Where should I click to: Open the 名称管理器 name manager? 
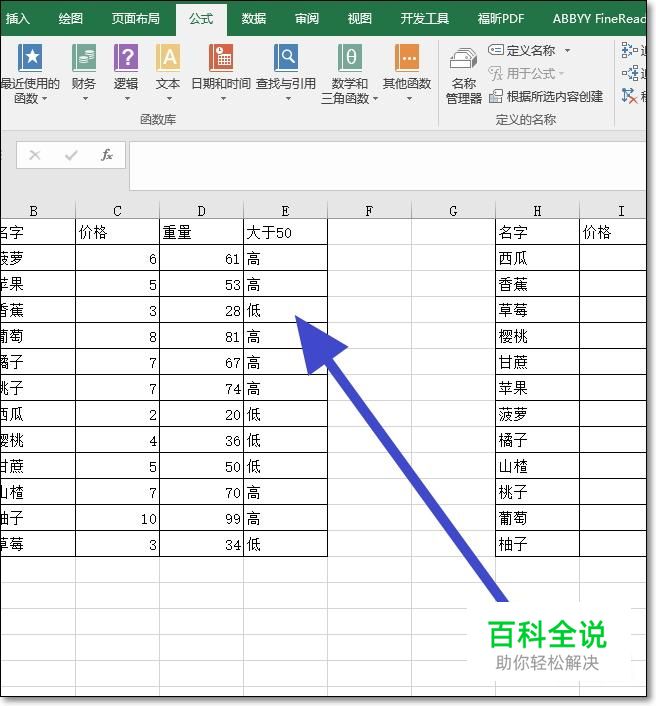point(463,77)
